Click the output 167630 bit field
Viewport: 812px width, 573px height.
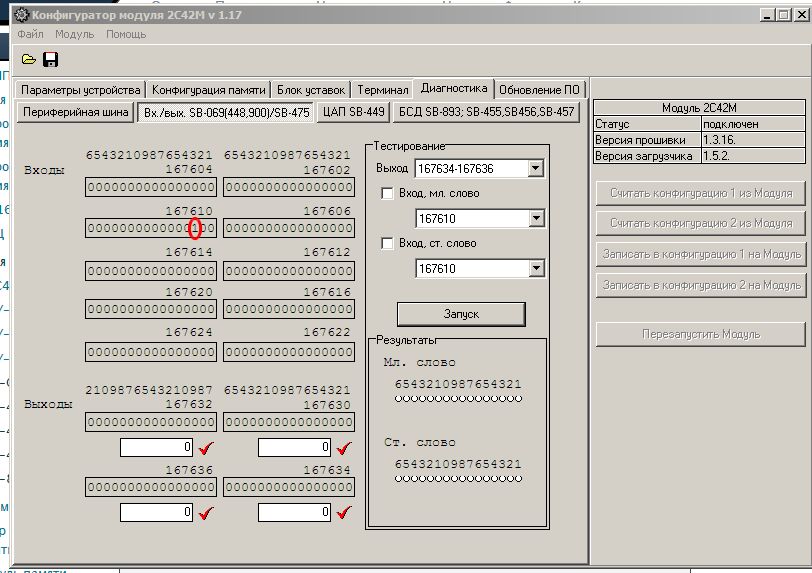[x=289, y=422]
